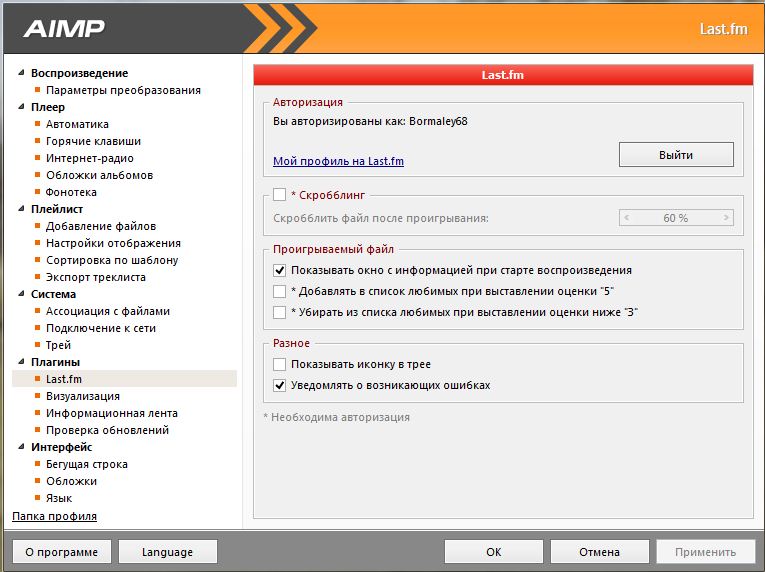Open the Трей settings page
This screenshot has height=572, width=765.
59,345
